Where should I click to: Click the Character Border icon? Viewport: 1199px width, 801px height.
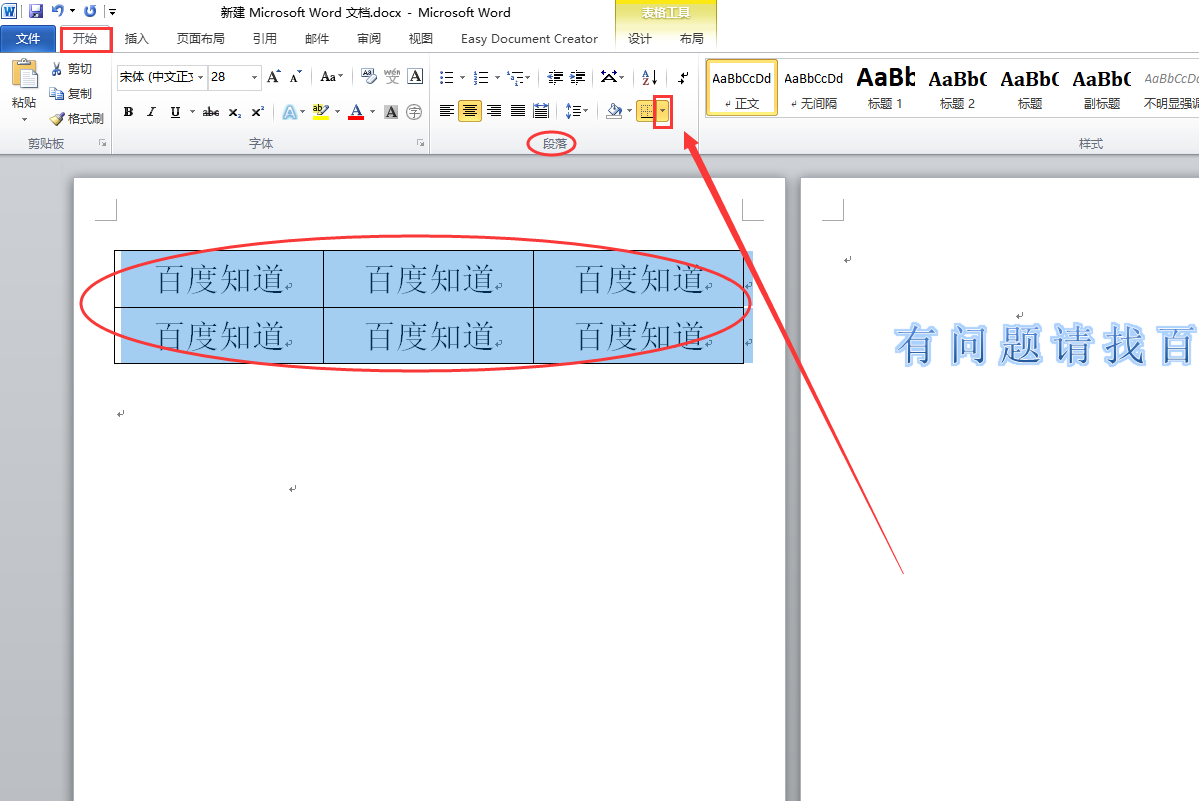(x=415, y=76)
